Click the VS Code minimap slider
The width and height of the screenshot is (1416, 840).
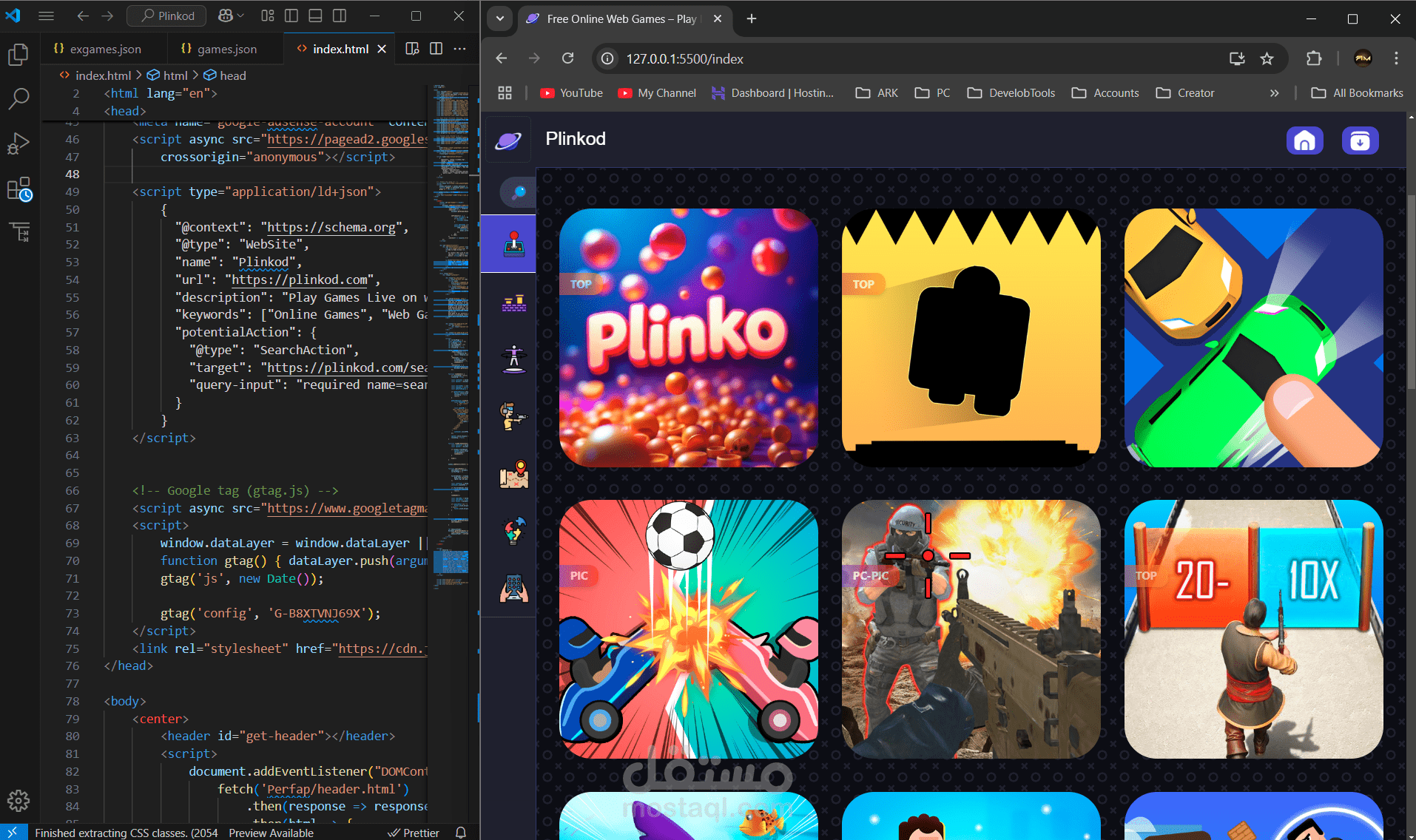tap(451, 560)
